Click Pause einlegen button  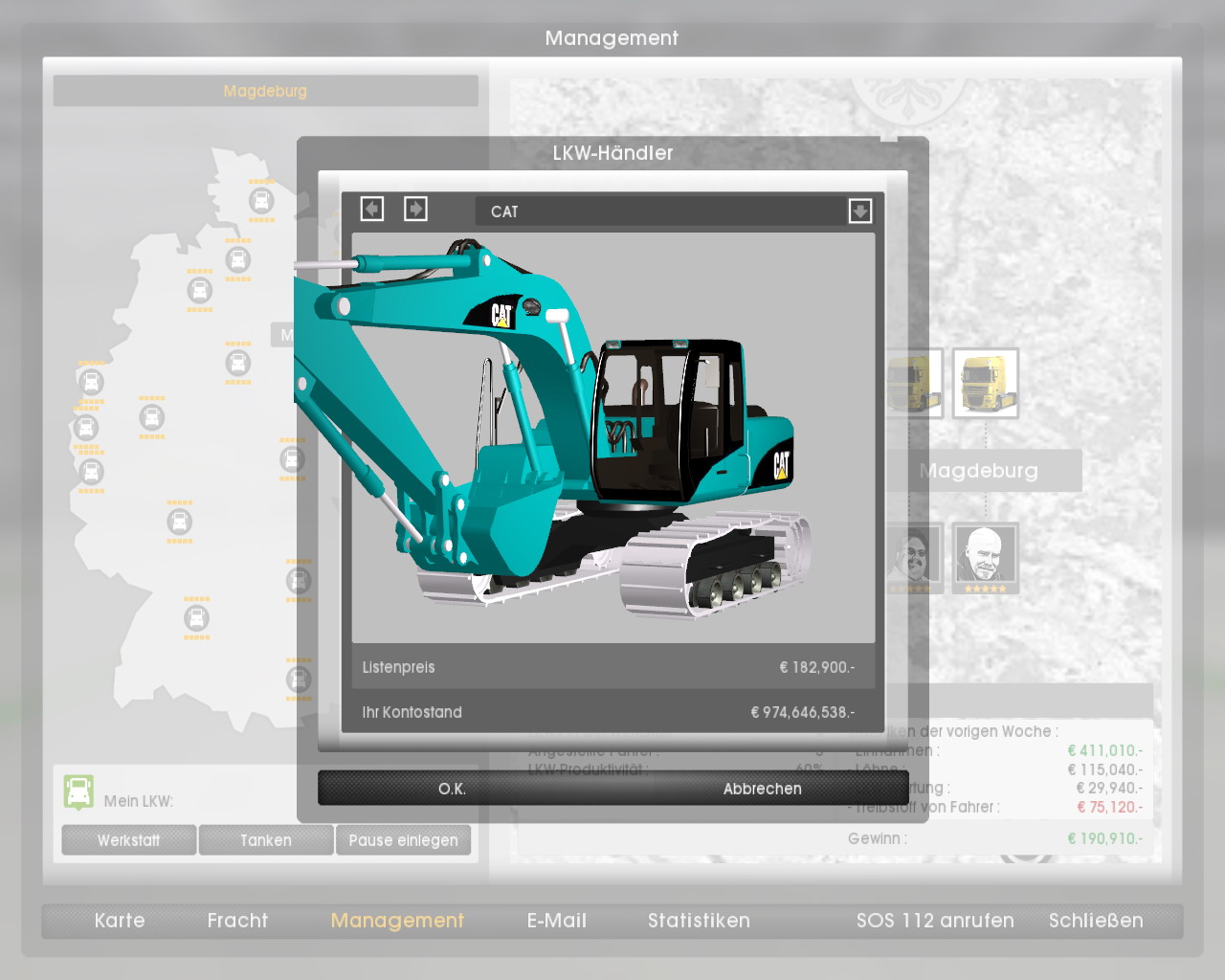click(x=403, y=840)
